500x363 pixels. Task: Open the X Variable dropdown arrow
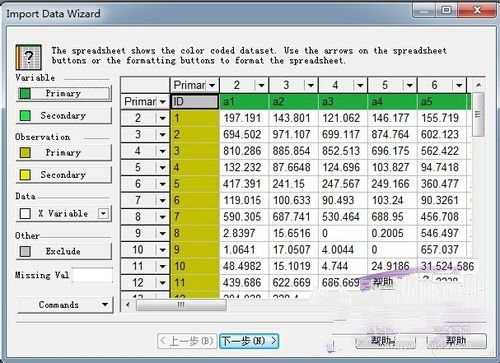[x=104, y=213]
